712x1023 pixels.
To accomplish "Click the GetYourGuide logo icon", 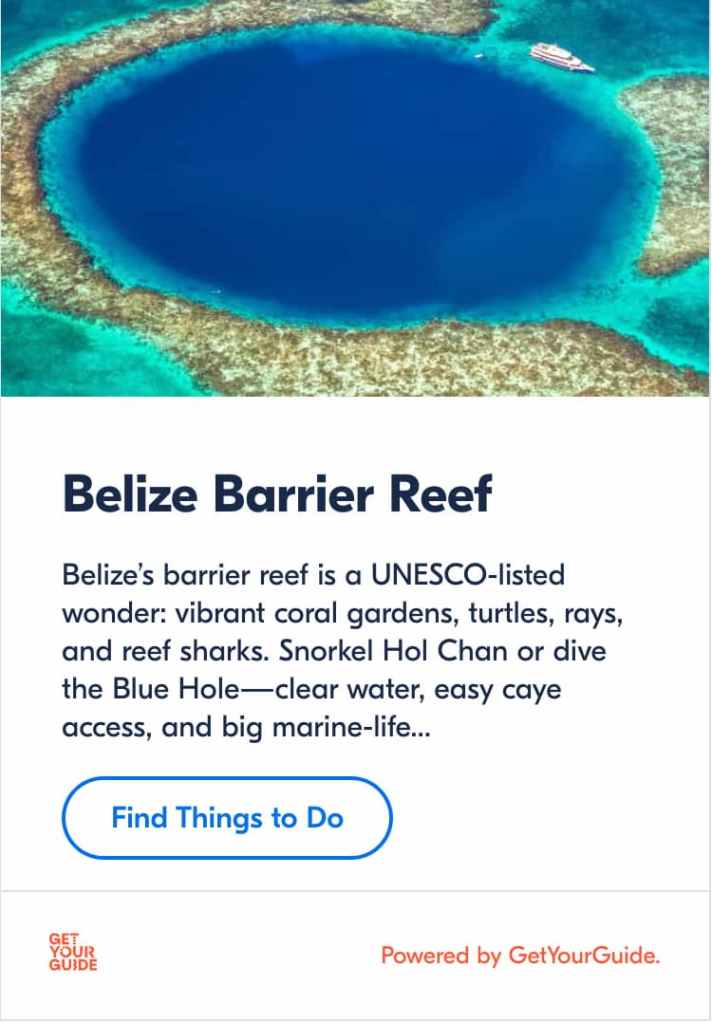I will (x=73, y=952).
